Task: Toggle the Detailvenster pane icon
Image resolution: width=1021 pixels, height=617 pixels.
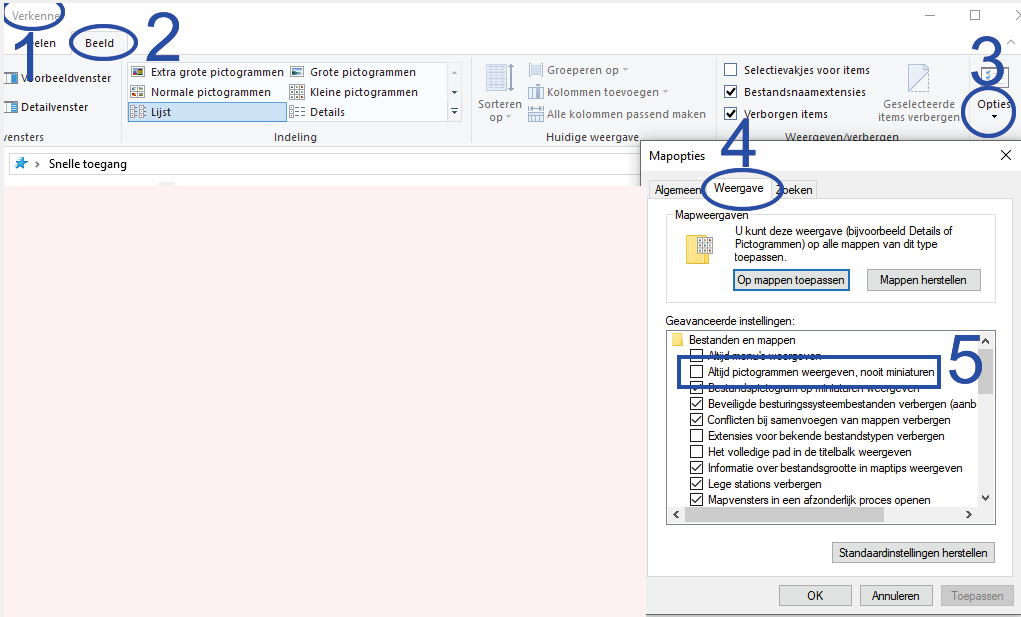Action: point(11,107)
